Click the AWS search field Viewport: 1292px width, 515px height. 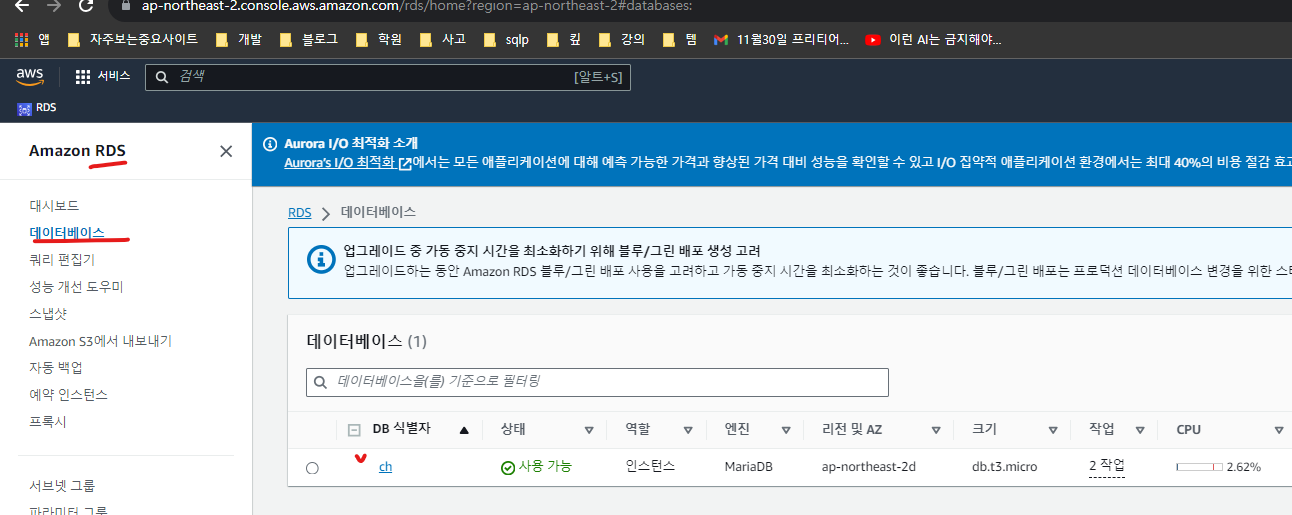(388, 77)
